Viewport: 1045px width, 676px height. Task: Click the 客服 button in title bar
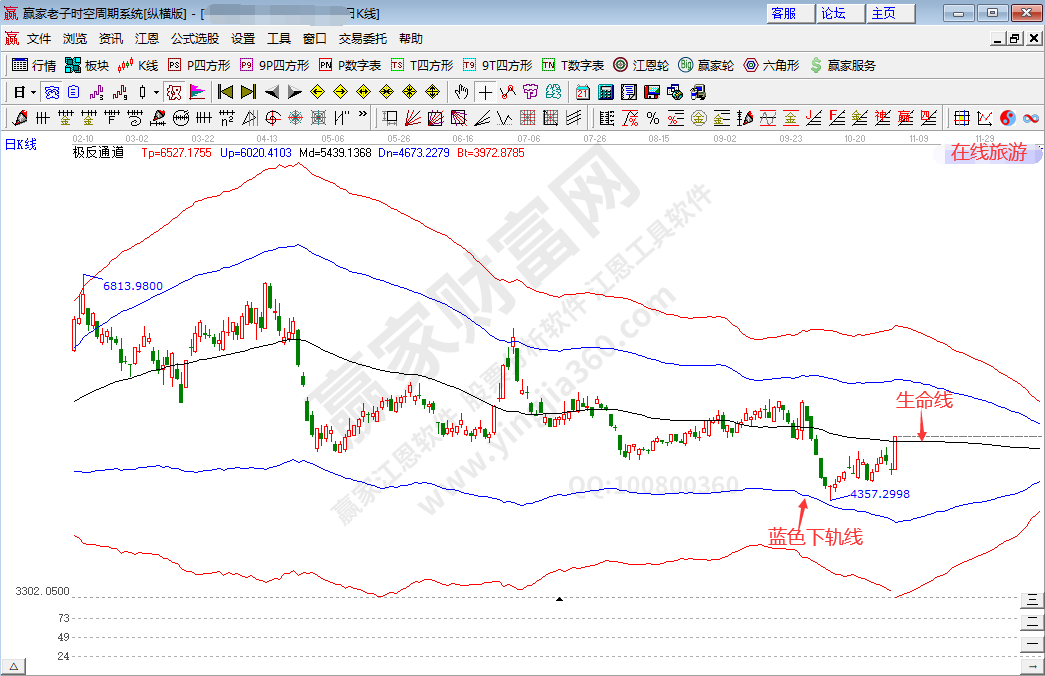(x=784, y=13)
